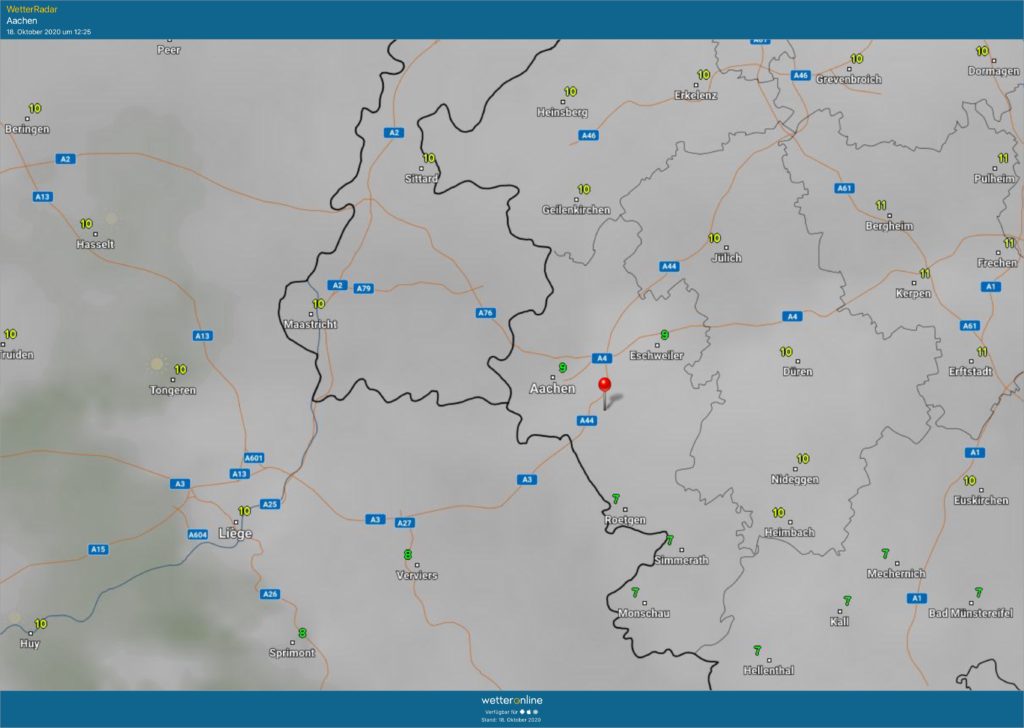This screenshot has width=1024, height=728.
Task: Select the Bad Münstereifel city label
Action: pyautogui.click(x=970, y=614)
